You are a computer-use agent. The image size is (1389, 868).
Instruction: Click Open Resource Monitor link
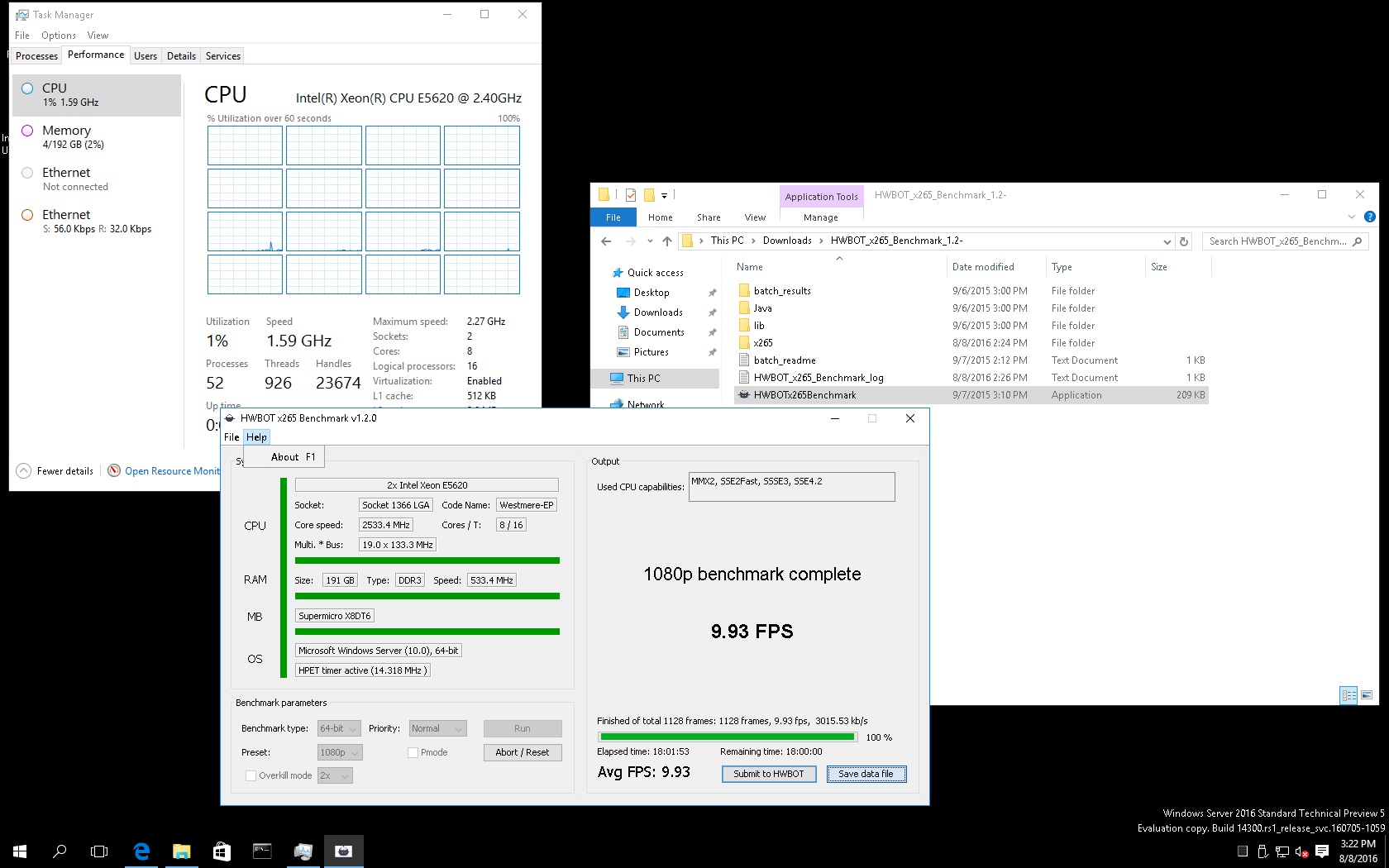(x=173, y=471)
